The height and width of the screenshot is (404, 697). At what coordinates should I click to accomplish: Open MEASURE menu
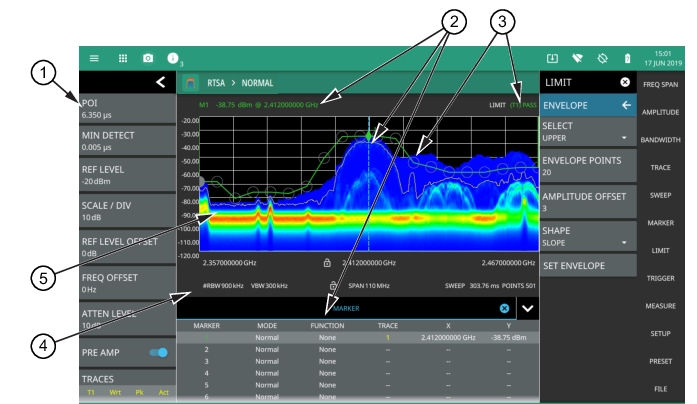click(660, 306)
